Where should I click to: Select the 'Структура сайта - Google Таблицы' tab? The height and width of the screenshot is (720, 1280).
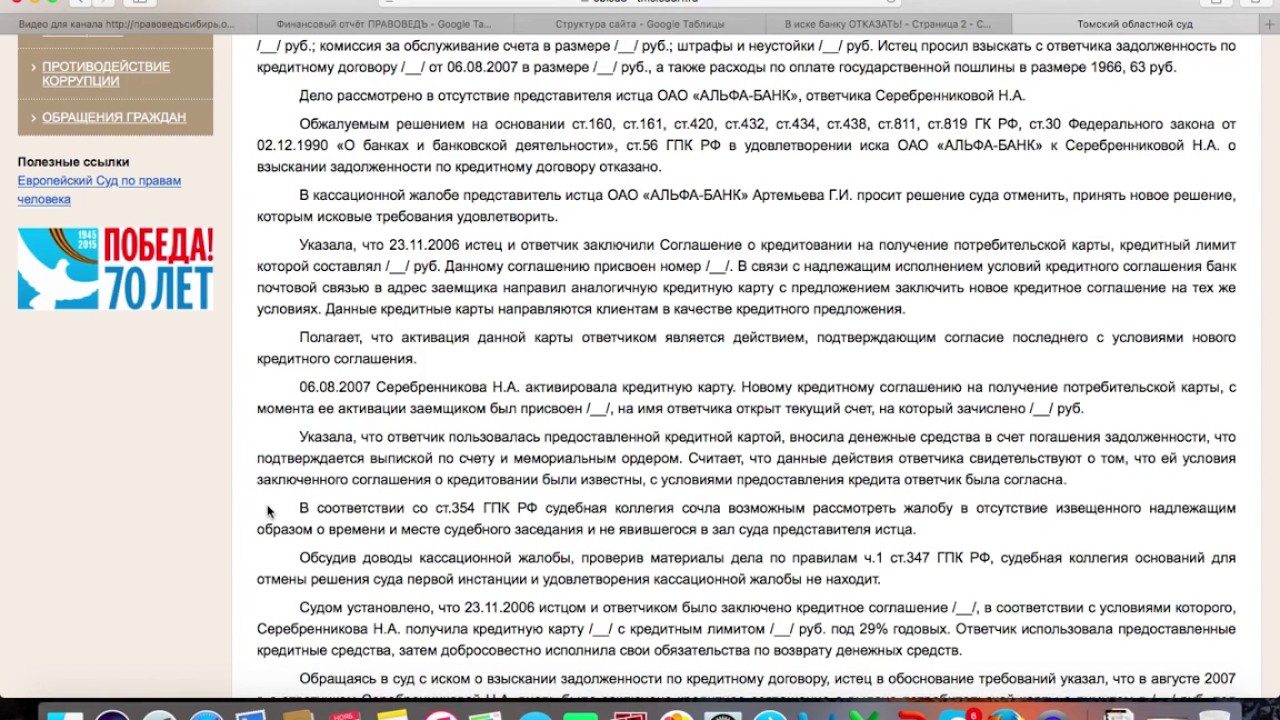tap(640, 23)
